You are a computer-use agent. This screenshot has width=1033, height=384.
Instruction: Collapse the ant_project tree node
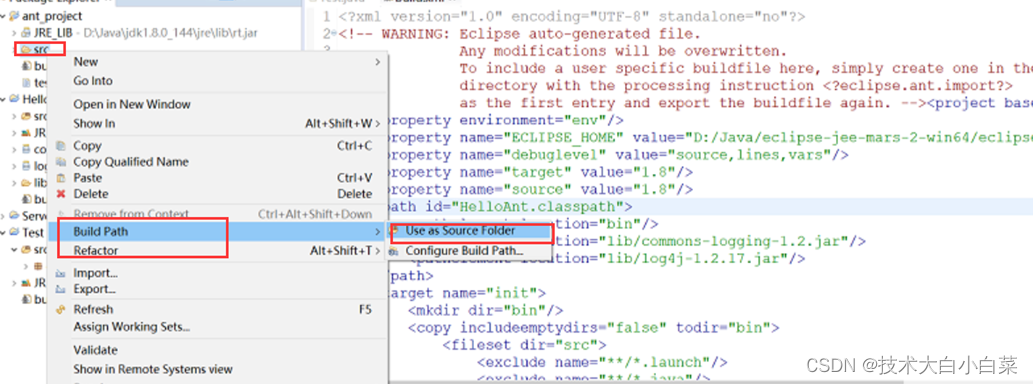point(4,16)
